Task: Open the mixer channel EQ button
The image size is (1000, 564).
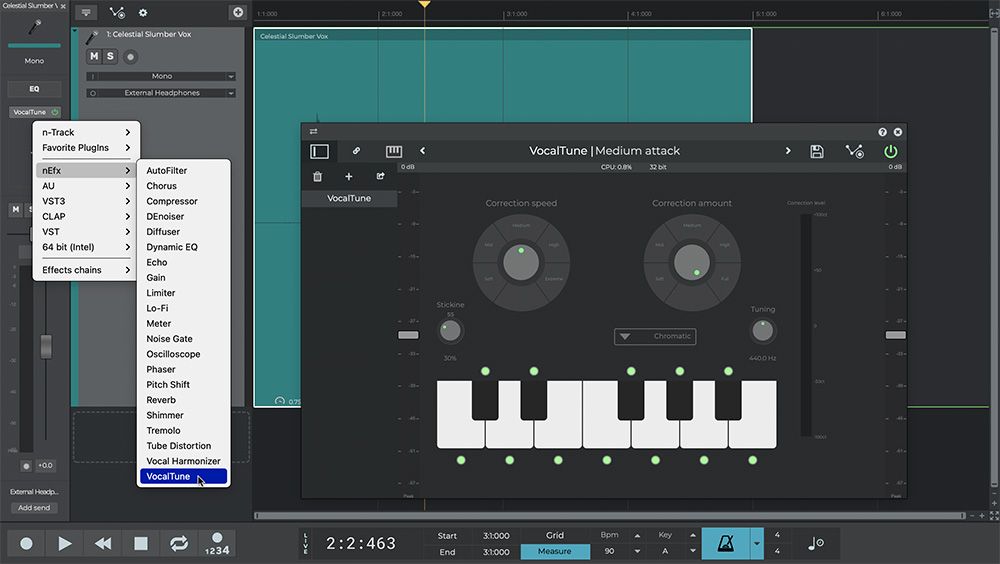Action: [x=34, y=89]
